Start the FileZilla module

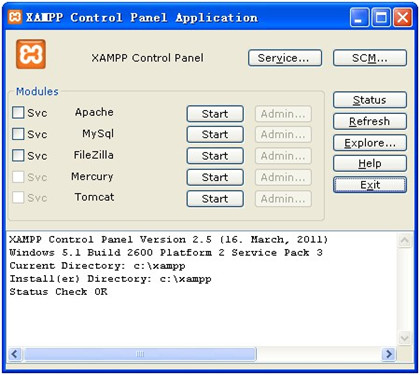tap(215, 156)
